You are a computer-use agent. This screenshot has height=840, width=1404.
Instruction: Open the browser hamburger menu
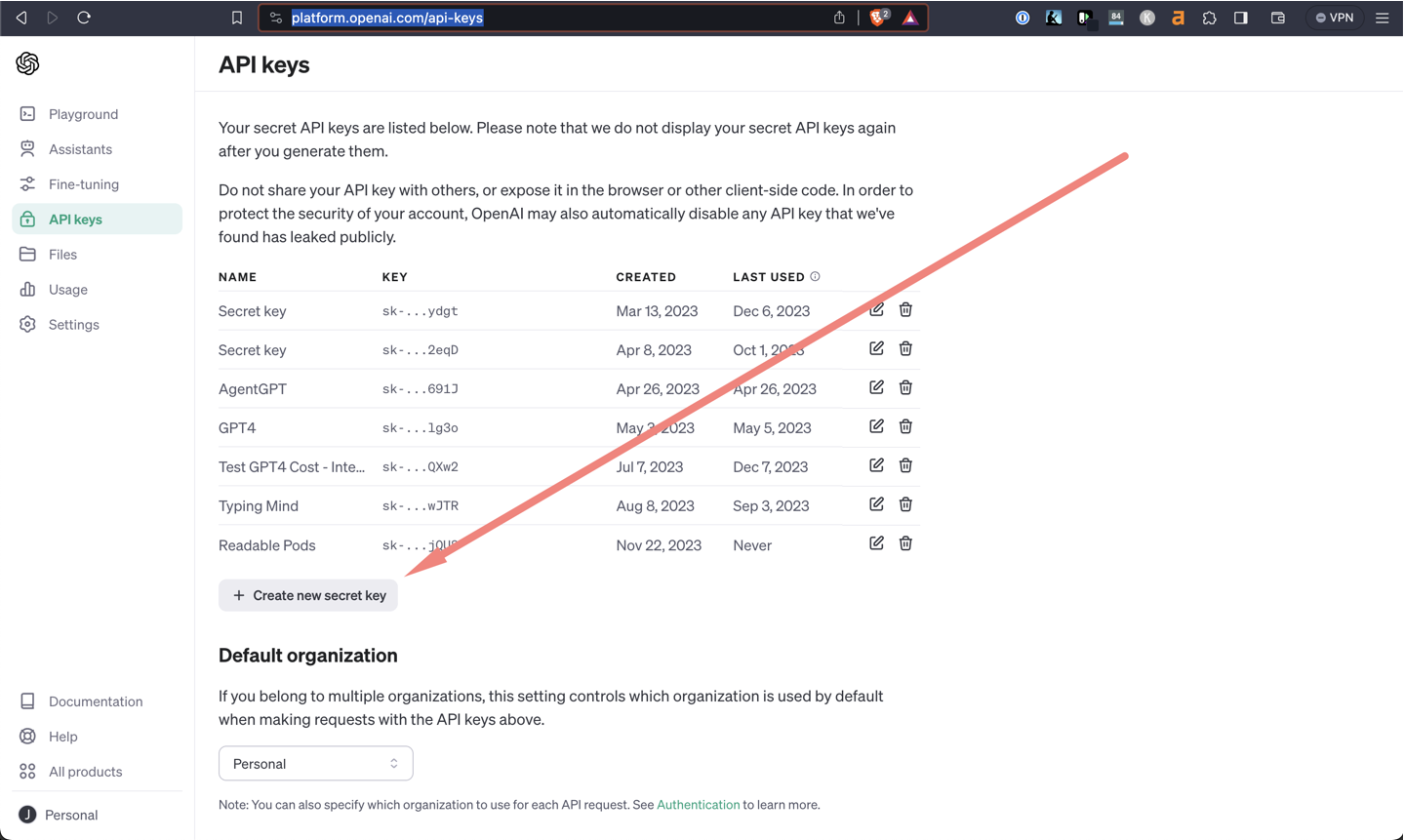tap(1383, 18)
